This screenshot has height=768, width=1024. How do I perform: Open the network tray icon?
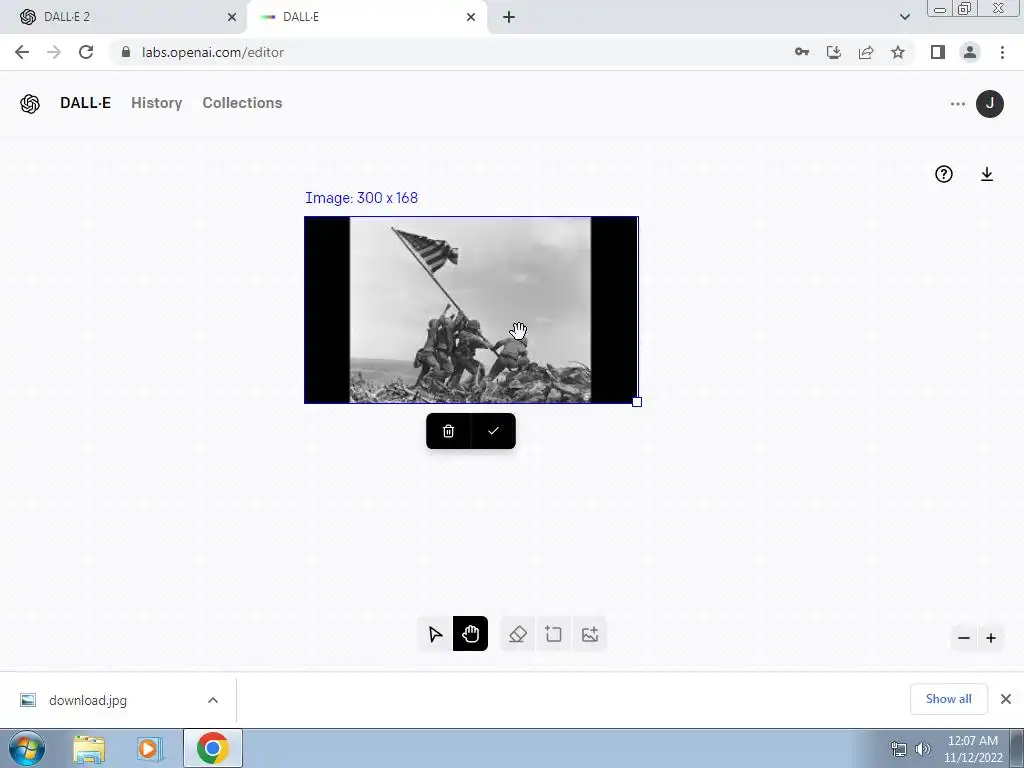click(x=899, y=749)
